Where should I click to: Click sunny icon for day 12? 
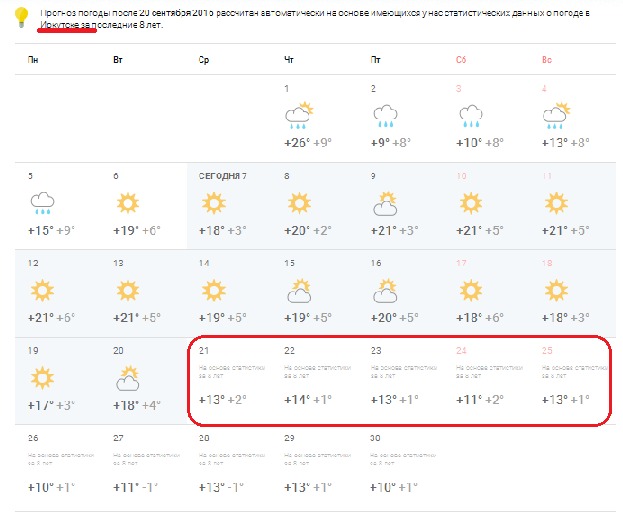[x=41, y=292]
